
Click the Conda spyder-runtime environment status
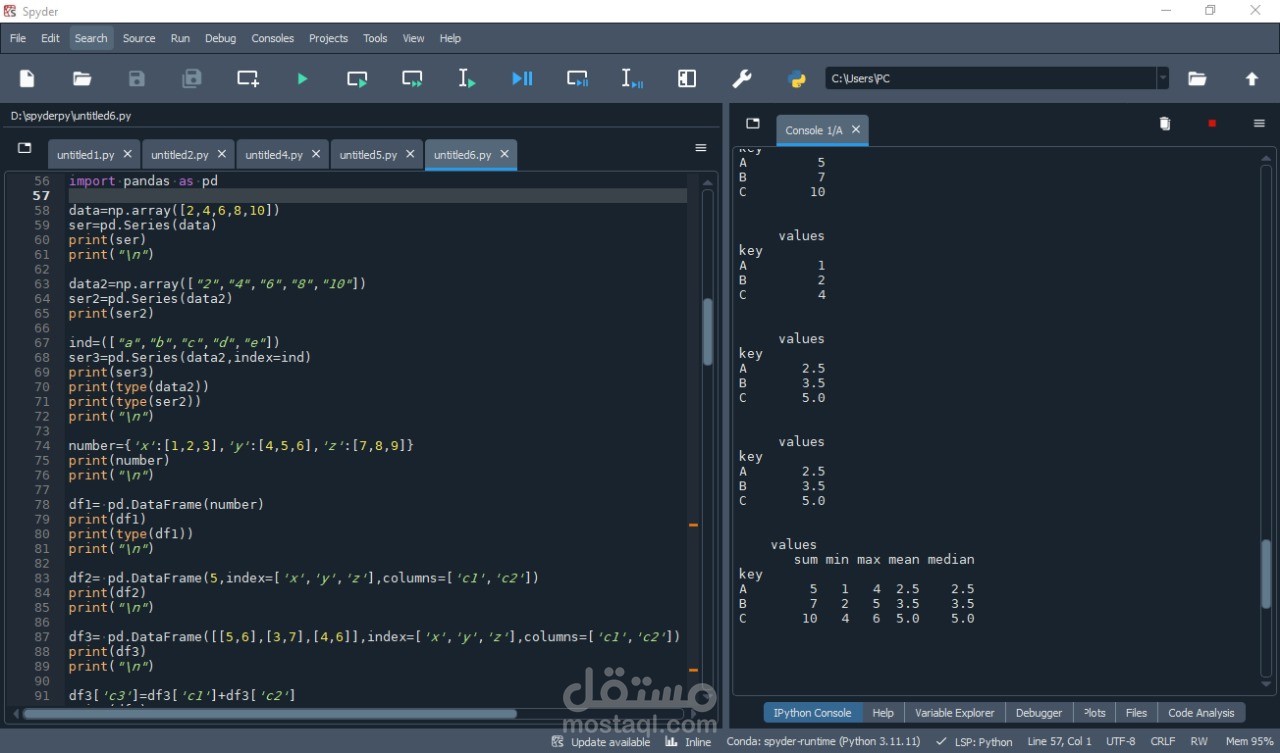(823, 742)
